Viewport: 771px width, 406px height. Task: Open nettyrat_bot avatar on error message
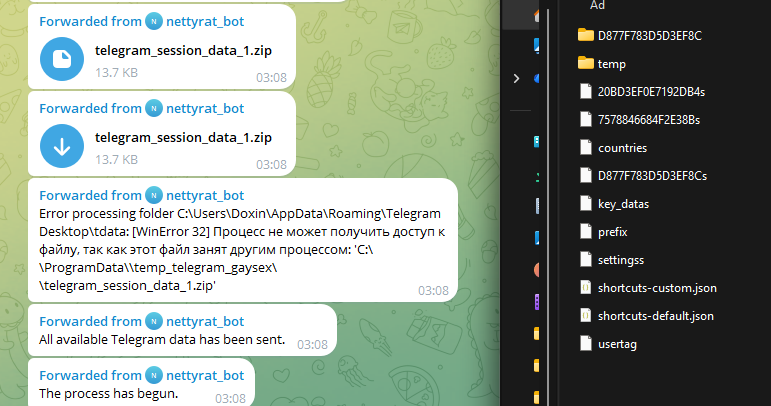pyautogui.click(x=154, y=196)
